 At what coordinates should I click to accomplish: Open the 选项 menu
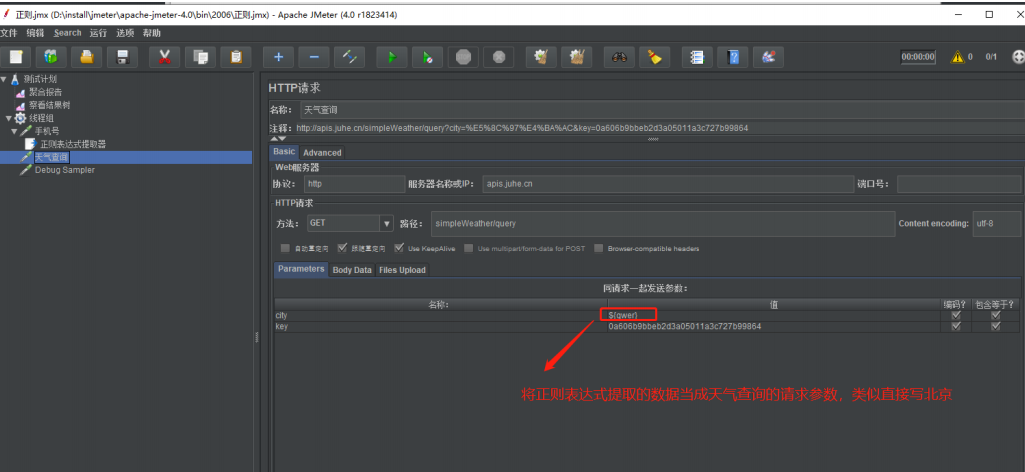click(x=125, y=33)
